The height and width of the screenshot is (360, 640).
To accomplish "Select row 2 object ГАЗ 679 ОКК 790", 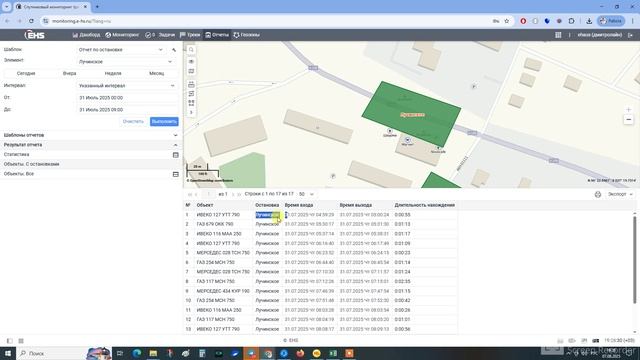I will pyautogui.click(x=215, y=224).
